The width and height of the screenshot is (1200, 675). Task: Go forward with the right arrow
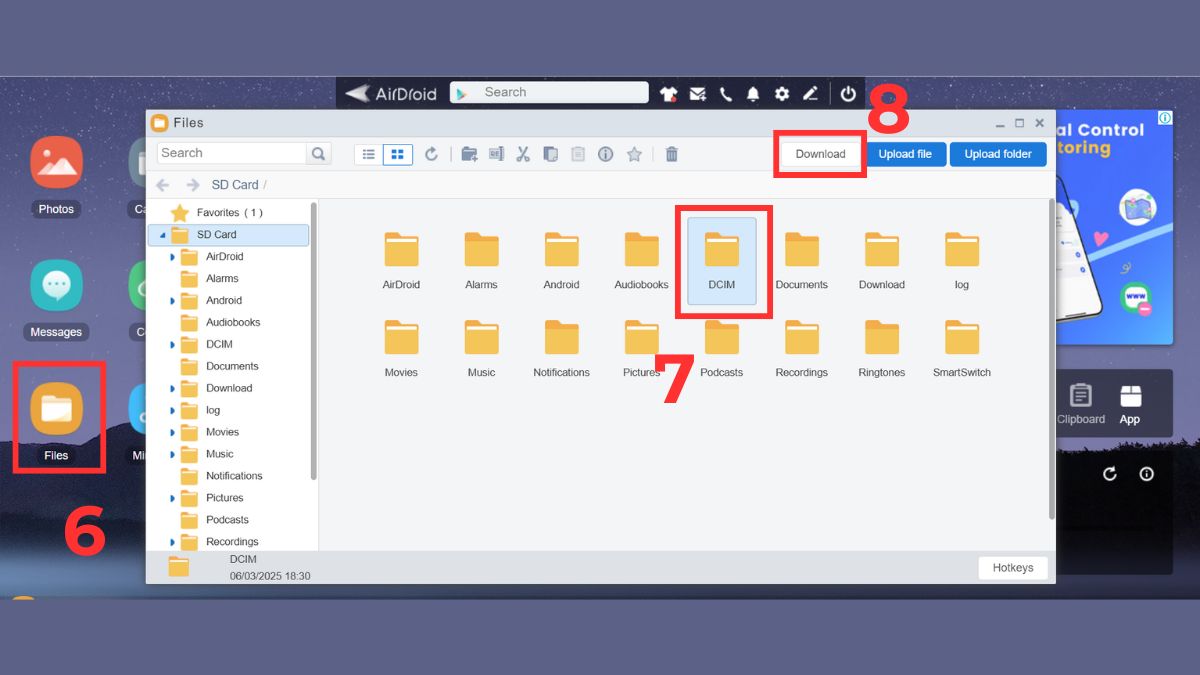[x=193, y=185]
